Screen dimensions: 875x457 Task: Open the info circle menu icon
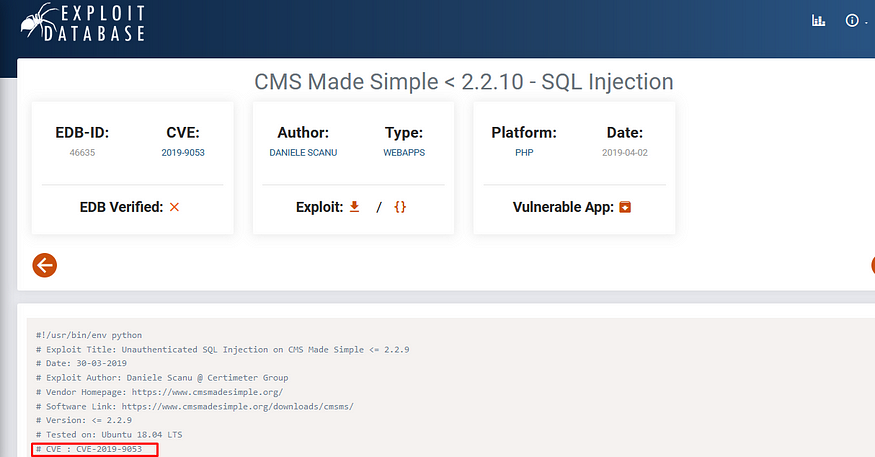[852, 21]
